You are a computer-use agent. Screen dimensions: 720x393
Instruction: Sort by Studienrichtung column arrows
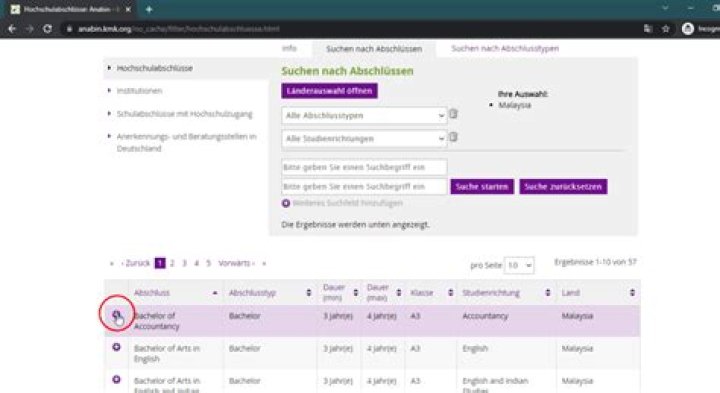point(547,292)
